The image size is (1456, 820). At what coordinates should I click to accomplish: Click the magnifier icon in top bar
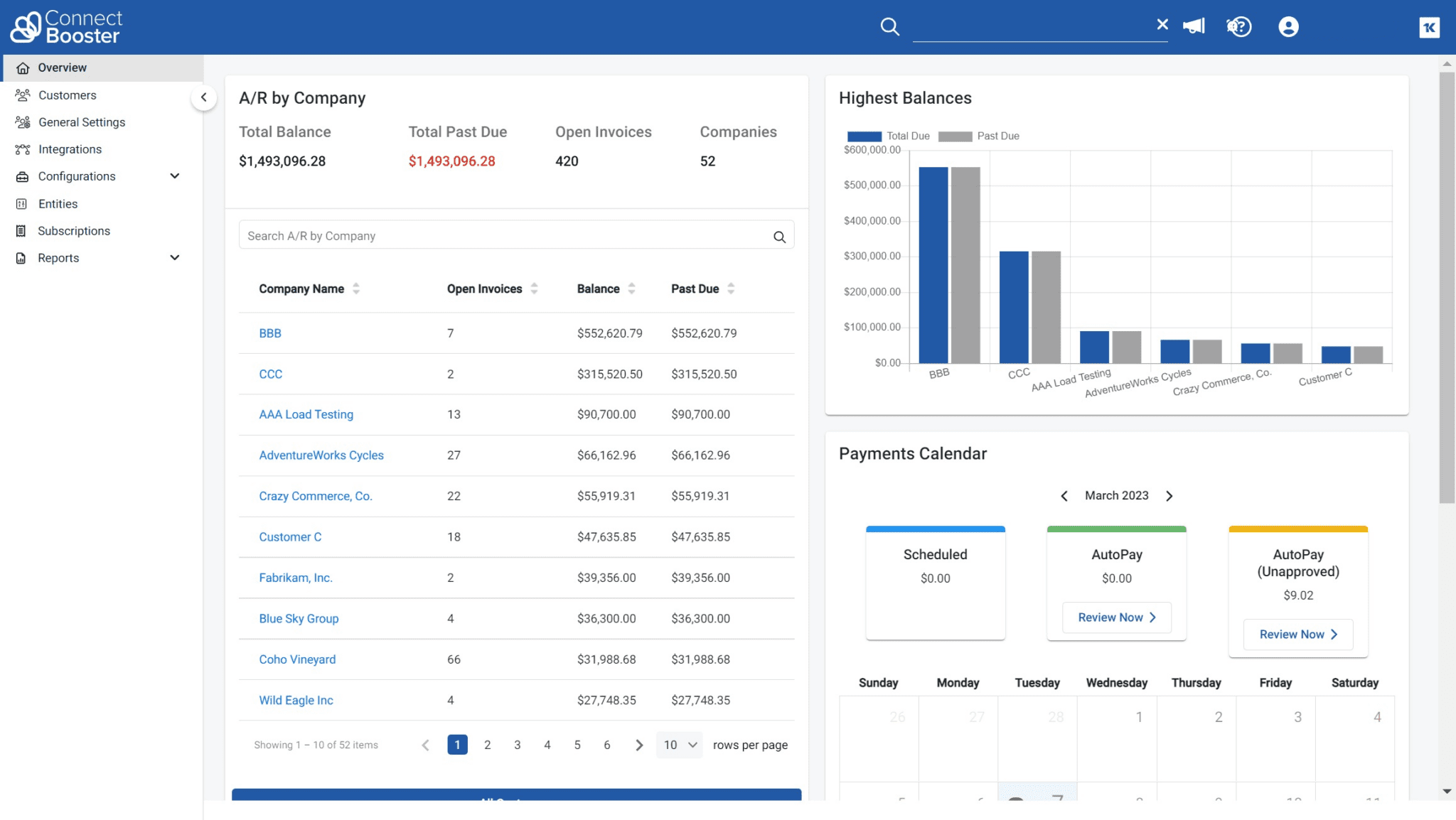(x=889, y=26)
